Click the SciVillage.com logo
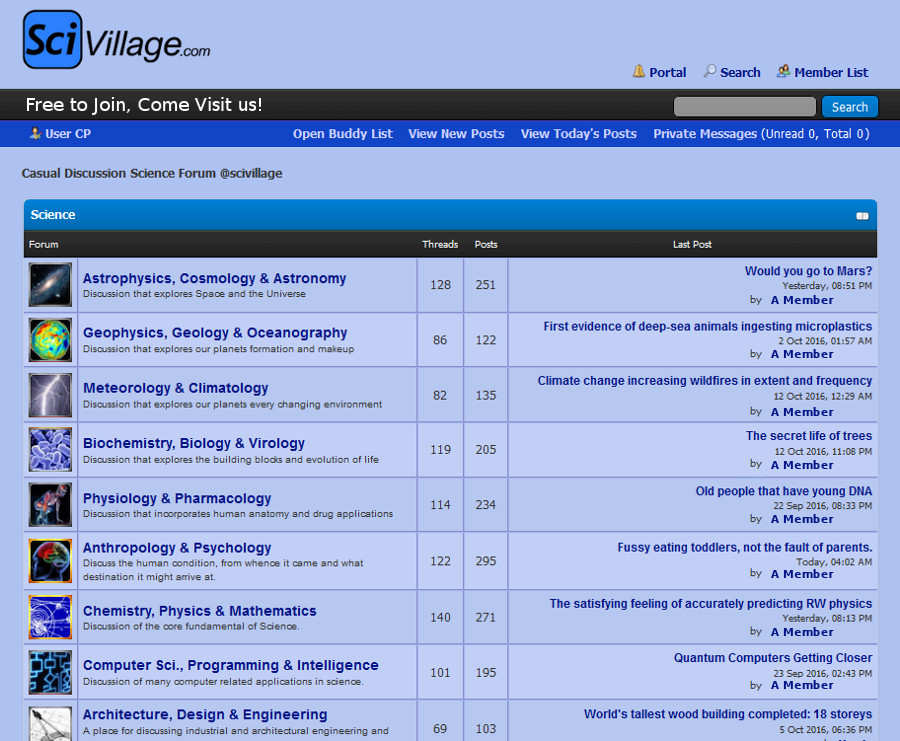 115,38
